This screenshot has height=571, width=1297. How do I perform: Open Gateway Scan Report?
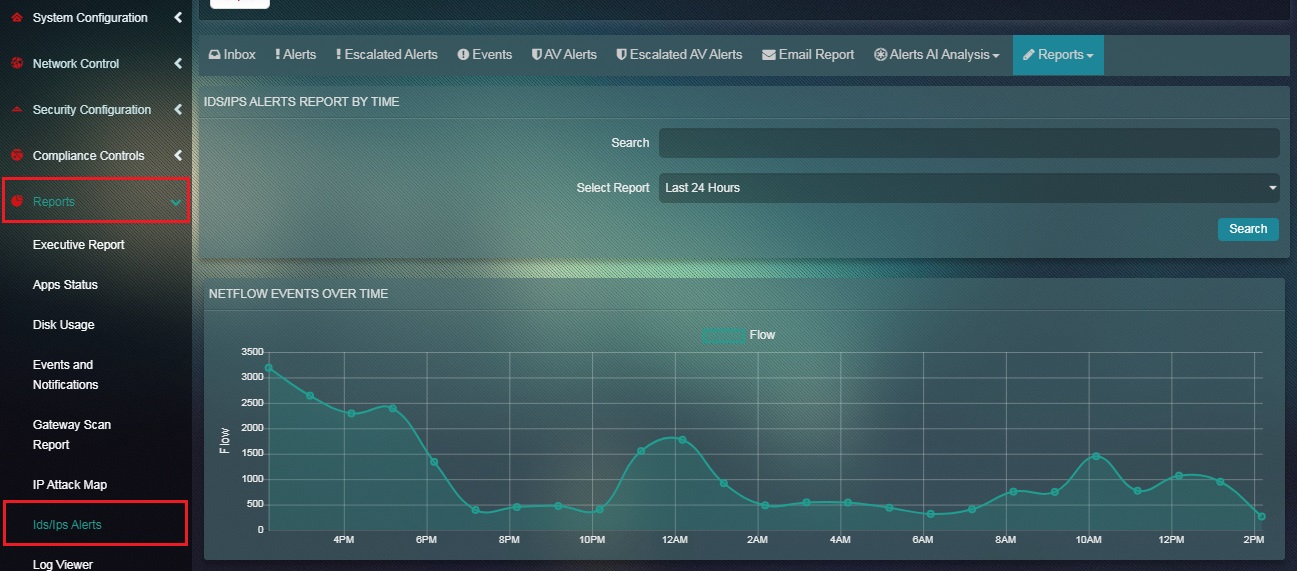72,435
